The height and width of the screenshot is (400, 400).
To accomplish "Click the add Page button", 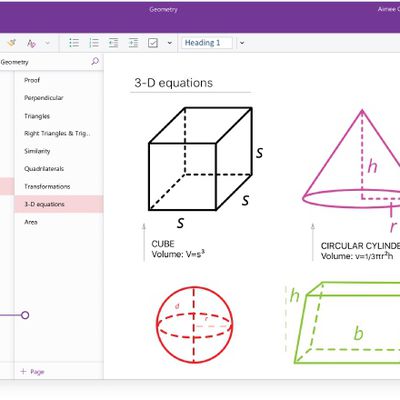I will [32, 371].
